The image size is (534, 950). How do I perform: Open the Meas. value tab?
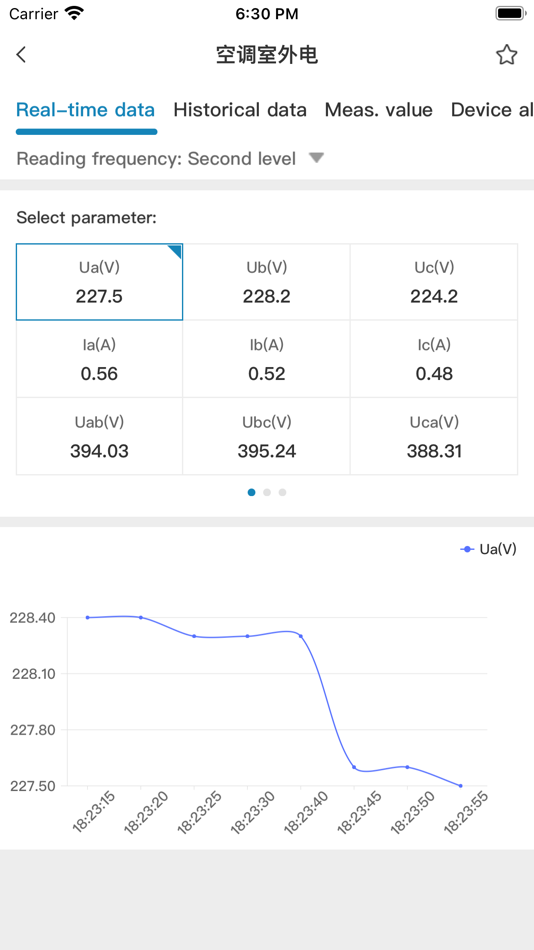click(379, 110)
